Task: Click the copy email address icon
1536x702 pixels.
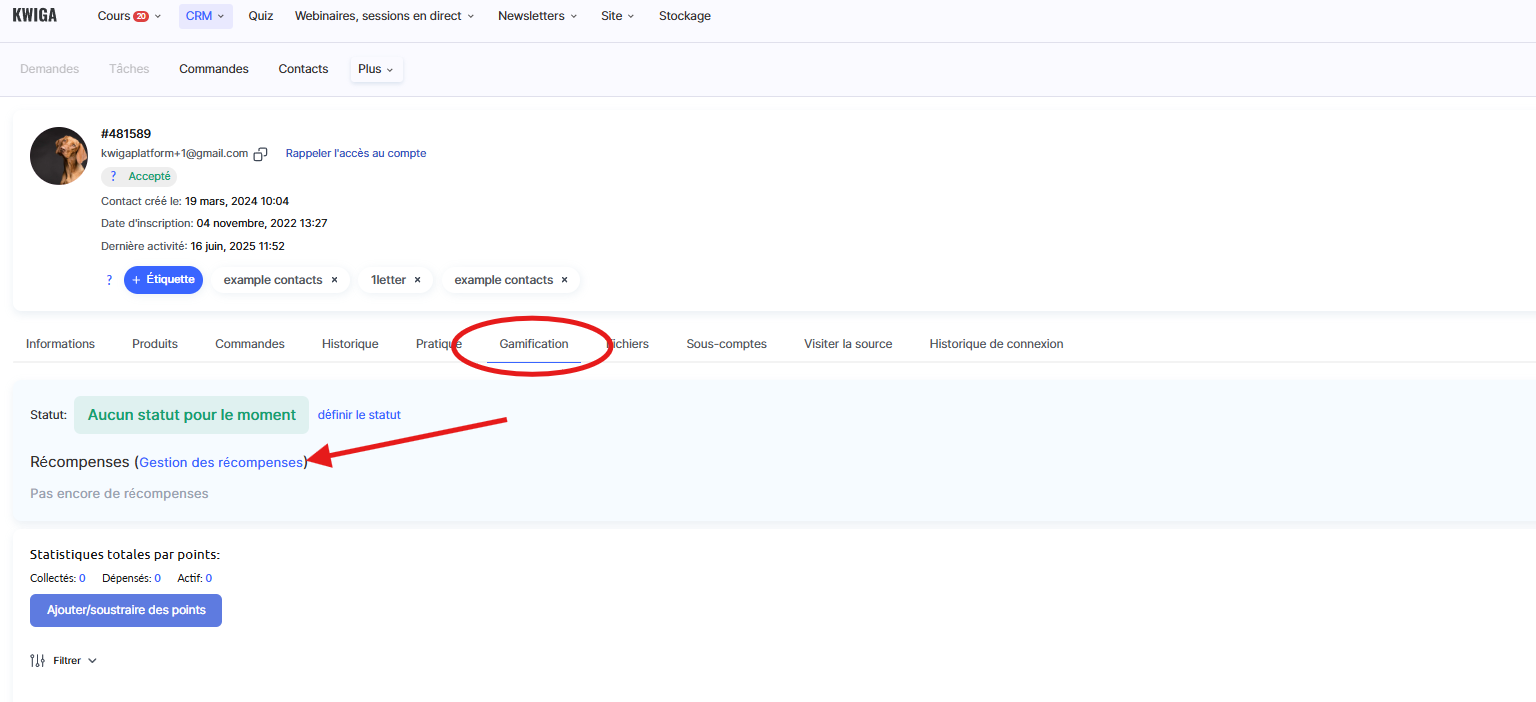Action: tap(261, 154)
